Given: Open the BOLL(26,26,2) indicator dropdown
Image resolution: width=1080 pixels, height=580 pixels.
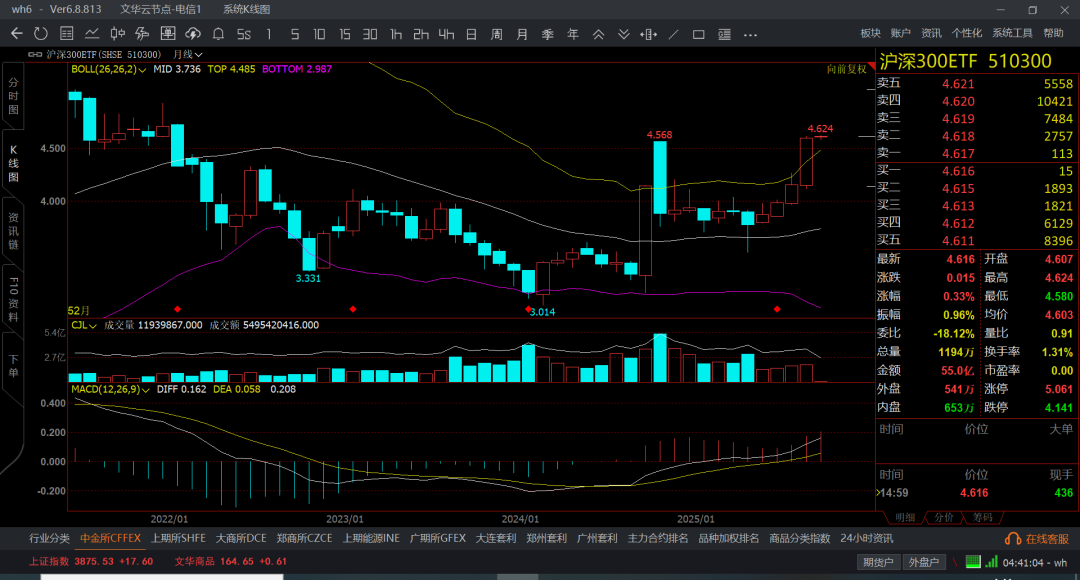Looking at the screenshot, I should tap(109, 70).
